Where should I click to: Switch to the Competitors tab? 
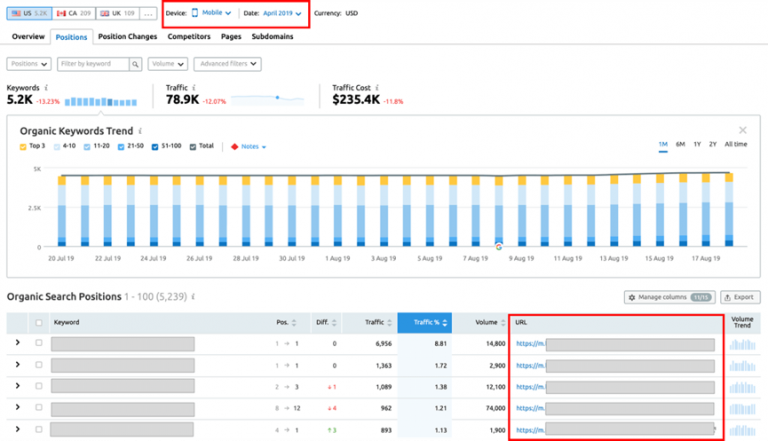pos(189,36)
